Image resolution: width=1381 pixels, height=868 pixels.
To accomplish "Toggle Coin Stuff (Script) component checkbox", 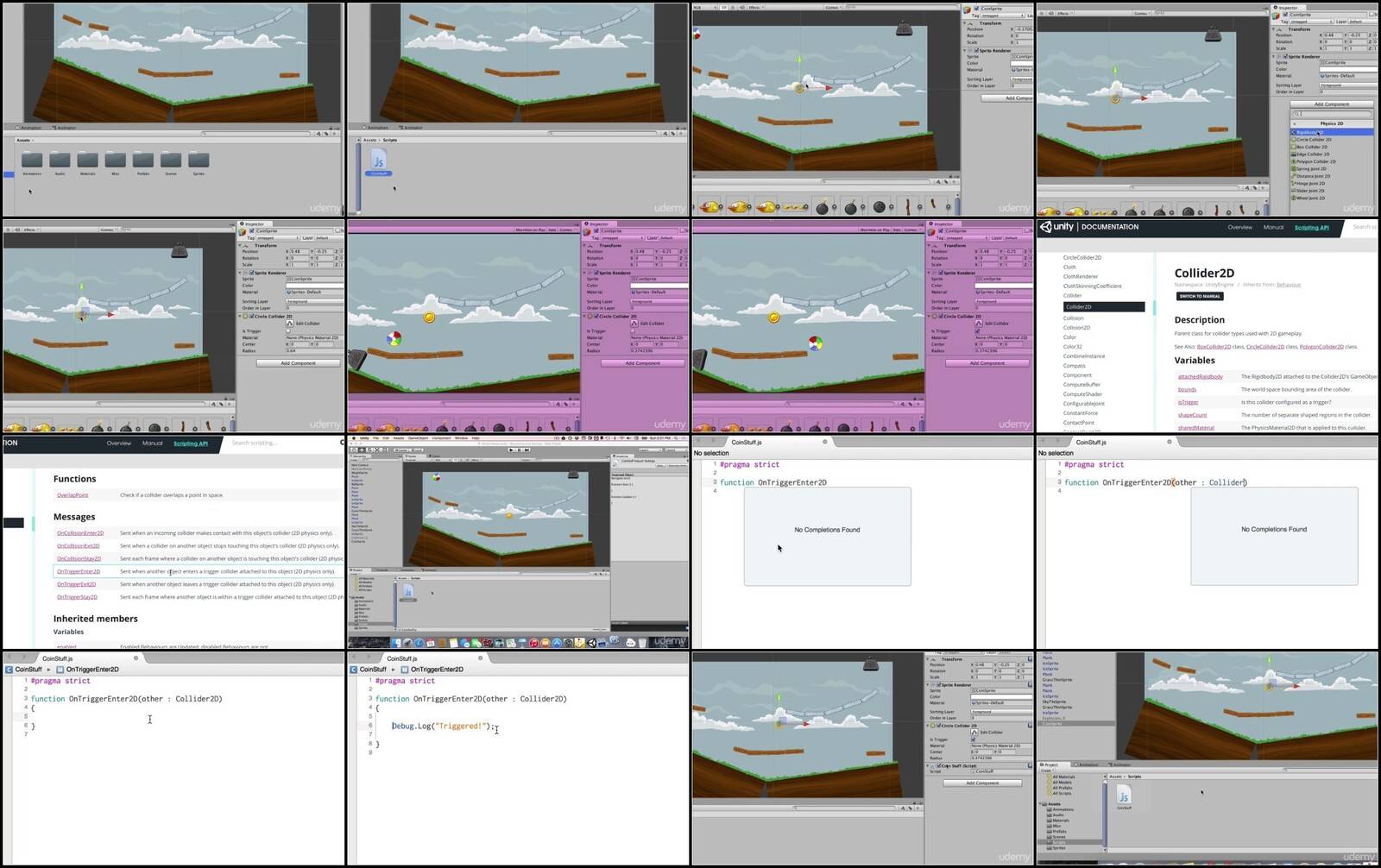I will point(939,766).
